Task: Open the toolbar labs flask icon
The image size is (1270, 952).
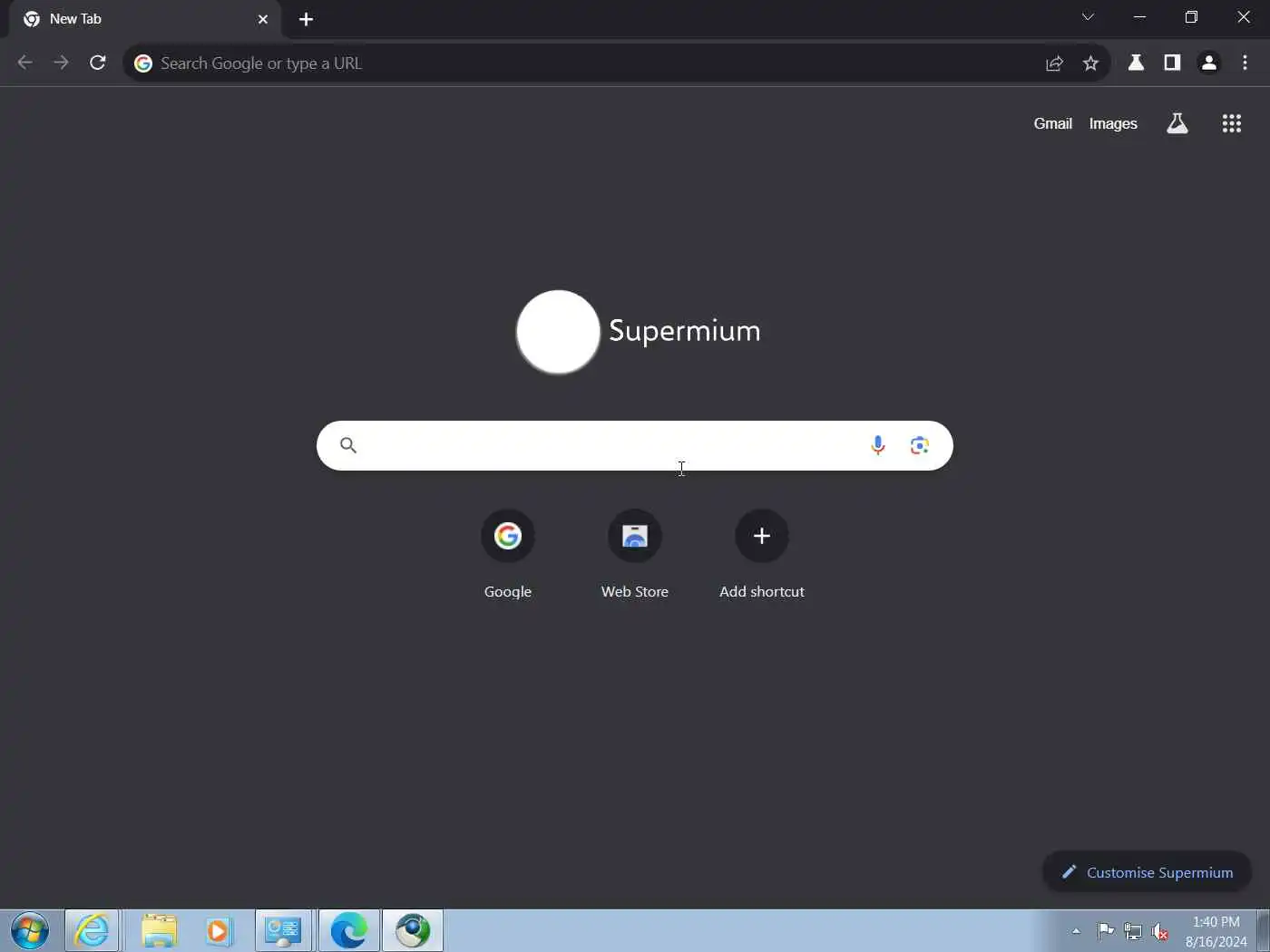Action: pyautogui.click(x=1136, y=63)
